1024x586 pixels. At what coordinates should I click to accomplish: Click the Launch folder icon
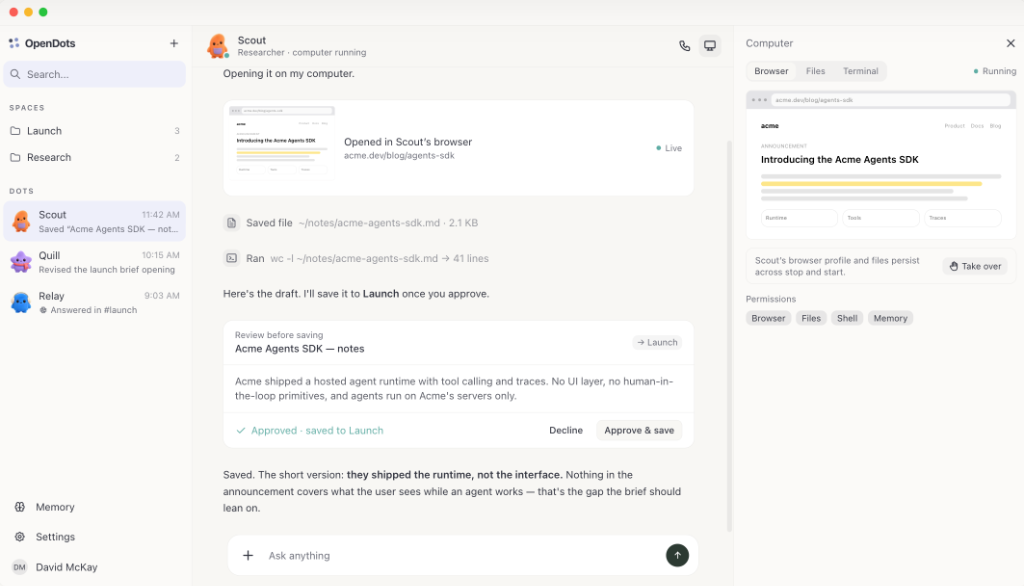[16, 131]
